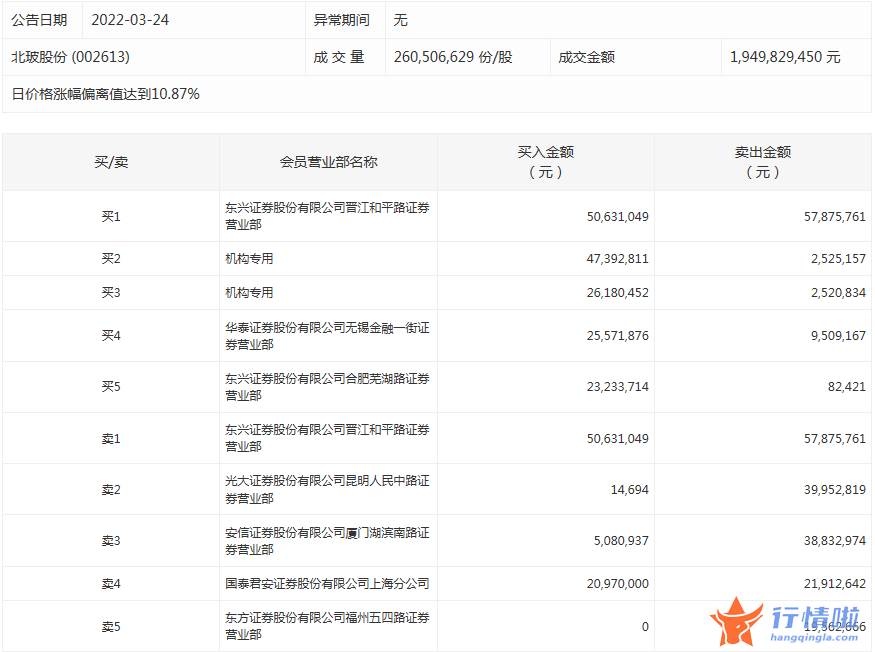Click 东兴证券合肥芜湖路 branch name
Viewport: 875px width, 652px height.
pyautogui.click(x=327, y=387)
